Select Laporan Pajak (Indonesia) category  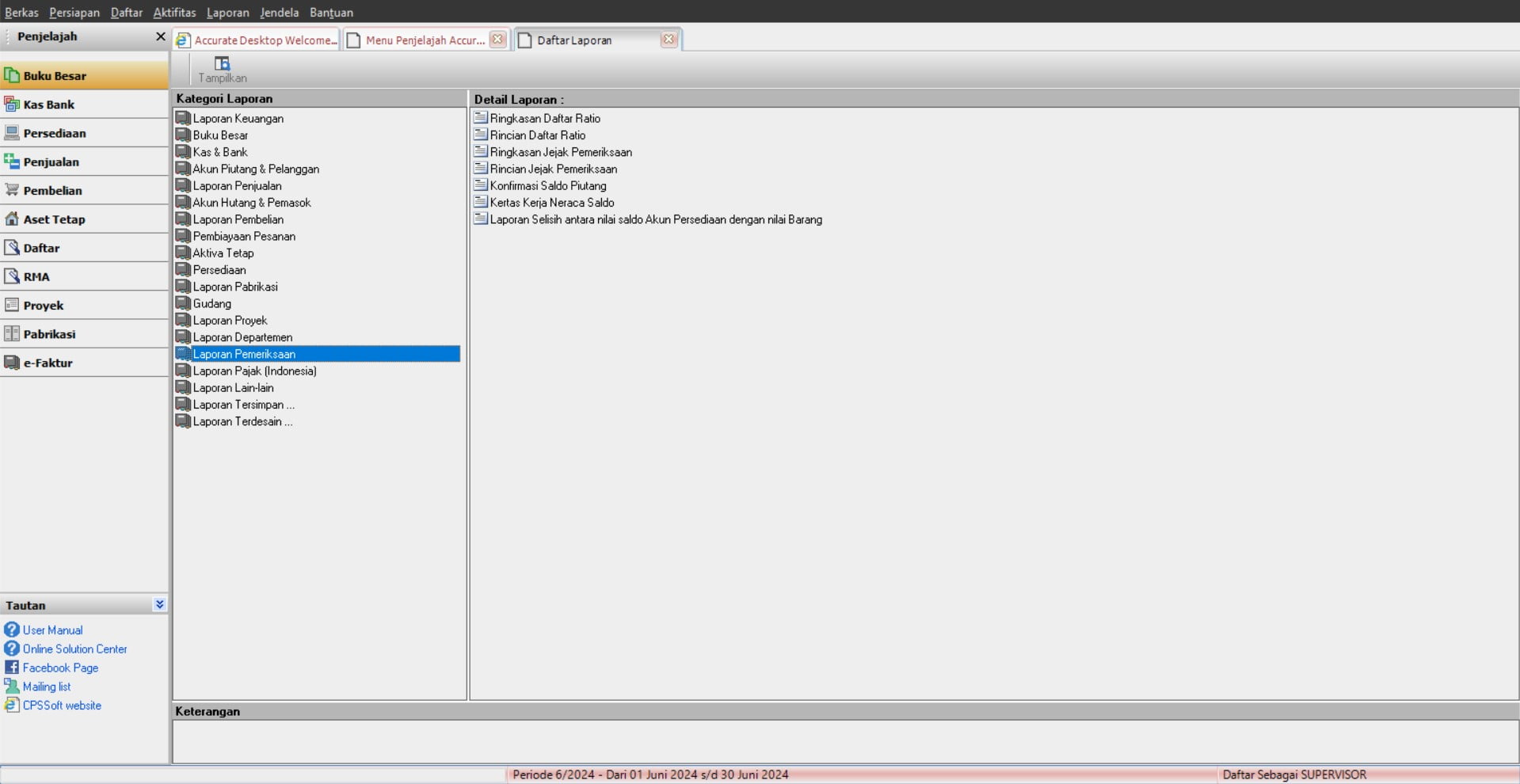254,371
